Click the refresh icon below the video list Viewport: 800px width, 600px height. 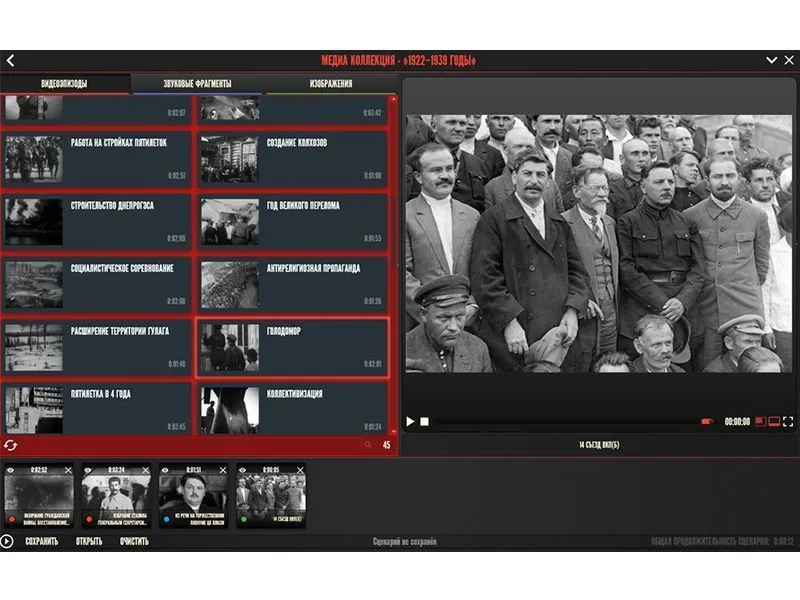(x=11, y=445)
